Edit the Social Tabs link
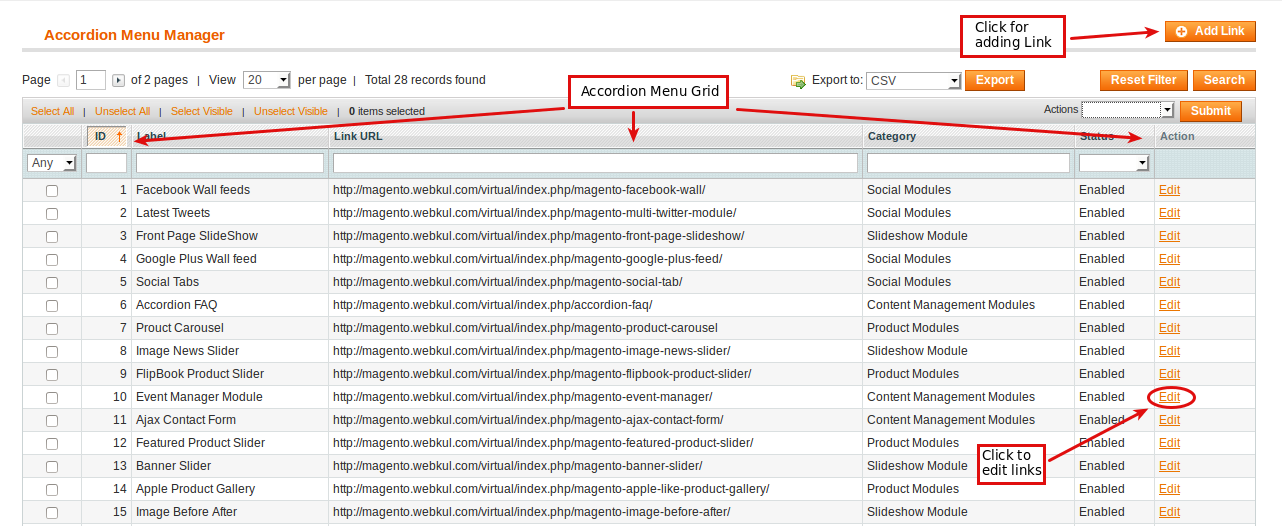1282x526 pixels. (1169, 282)
